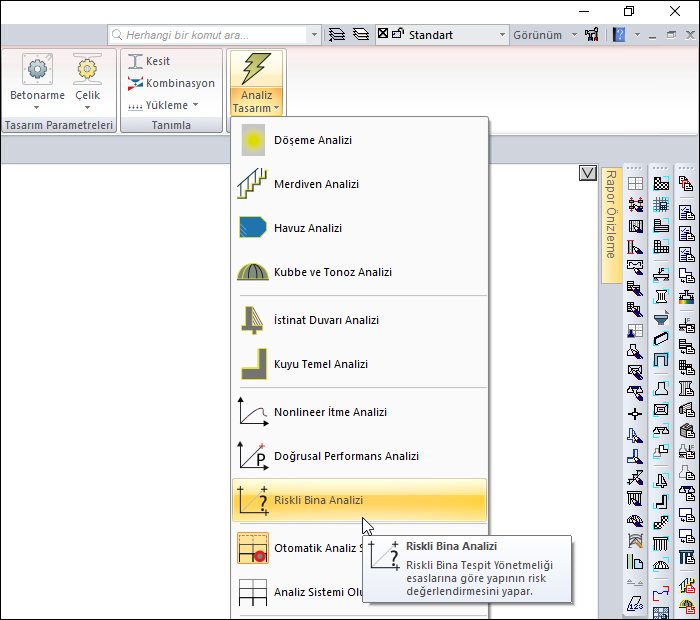Open the Rapor Önizleme side tab
This screenshot has width=700, height=620.
pos(610,214)
